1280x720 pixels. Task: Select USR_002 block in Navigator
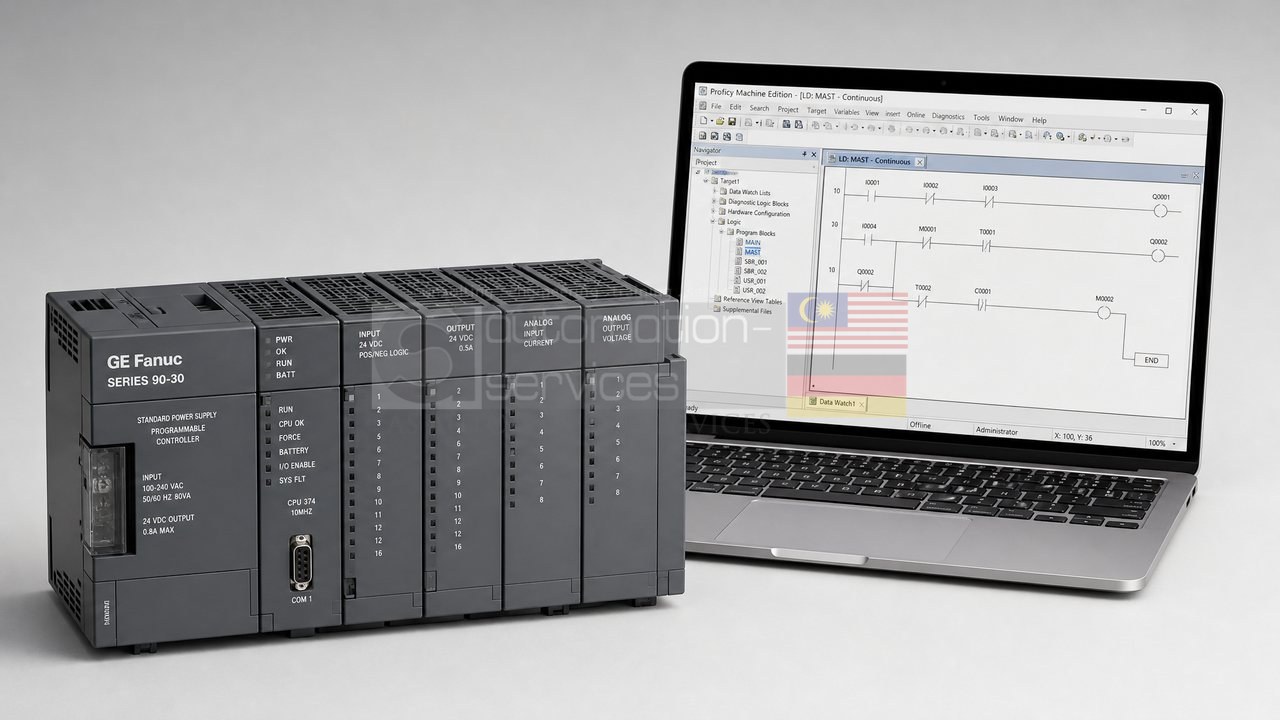point(754,291)
